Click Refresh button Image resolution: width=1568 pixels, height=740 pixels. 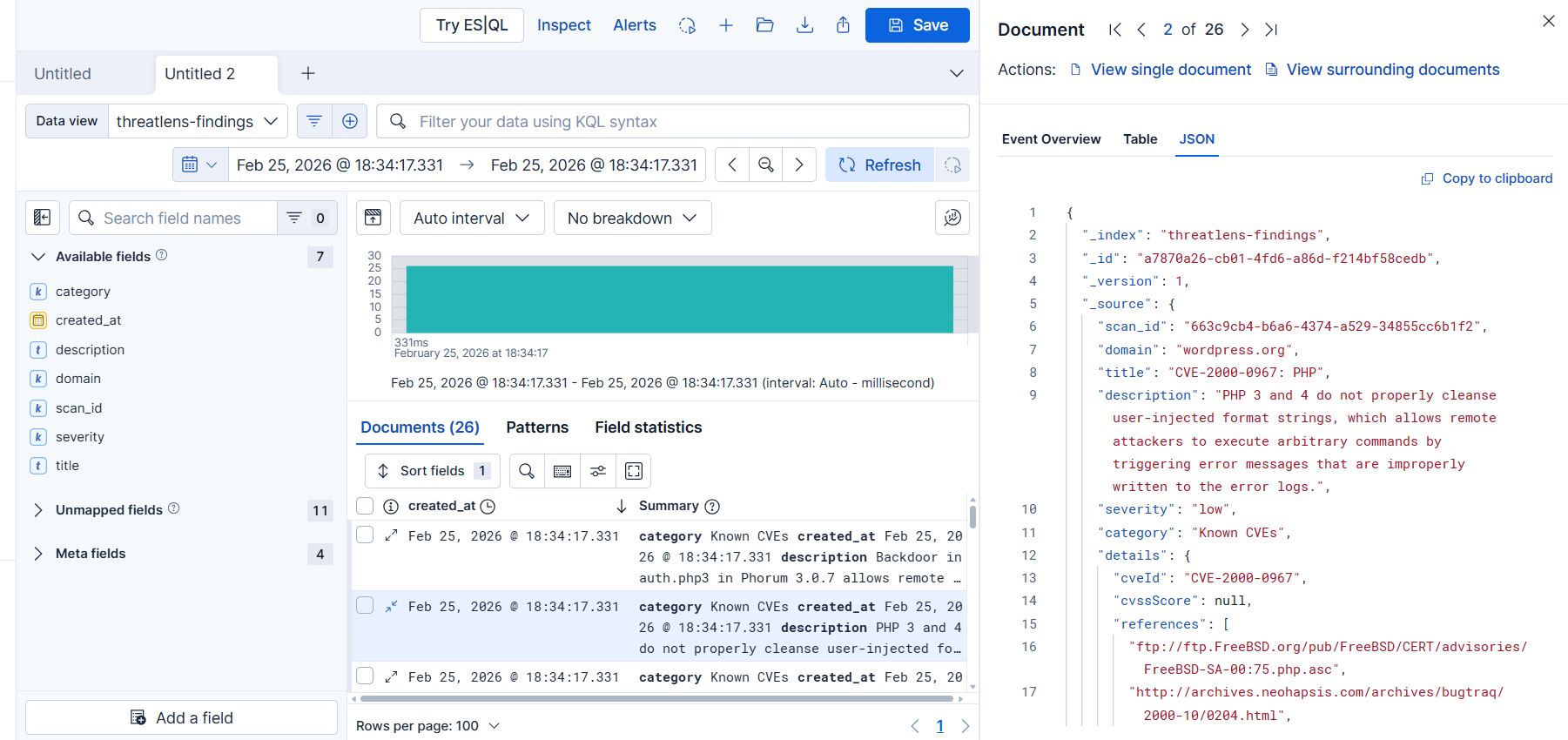879,165
